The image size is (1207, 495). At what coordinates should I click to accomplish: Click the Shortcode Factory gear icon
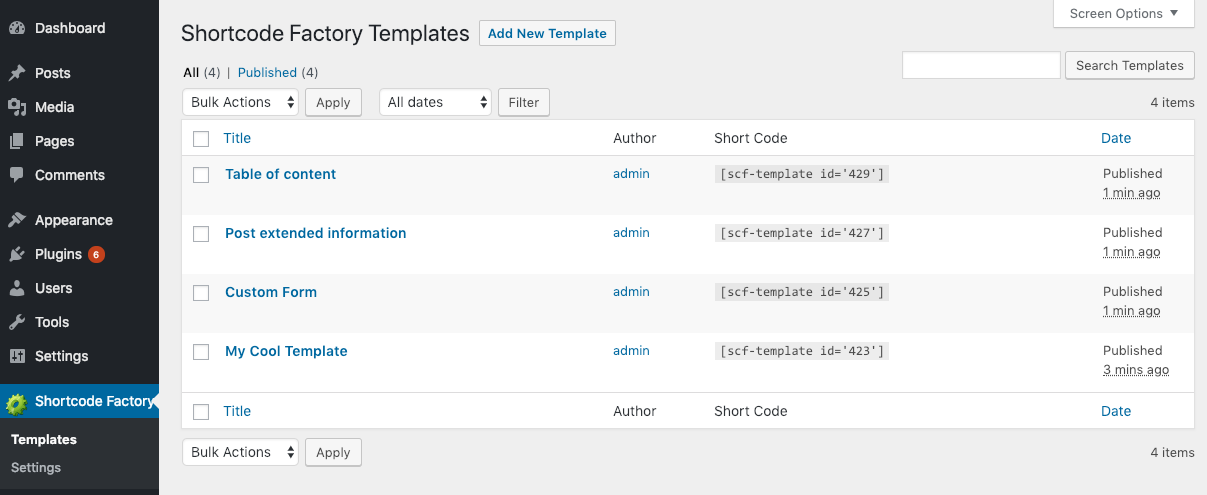16,403
